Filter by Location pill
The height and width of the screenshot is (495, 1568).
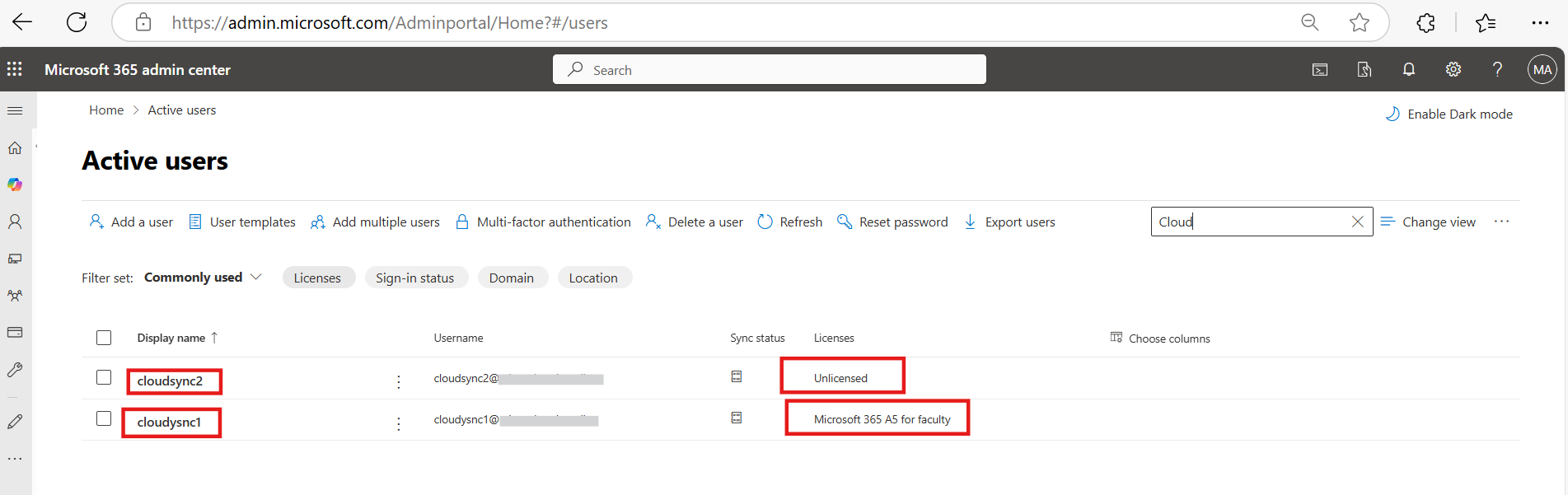point(593,278)
